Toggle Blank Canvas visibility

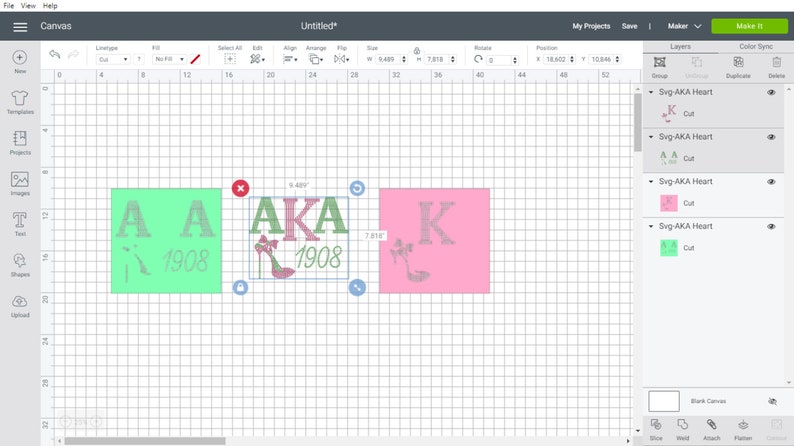(x=772, y=401)
